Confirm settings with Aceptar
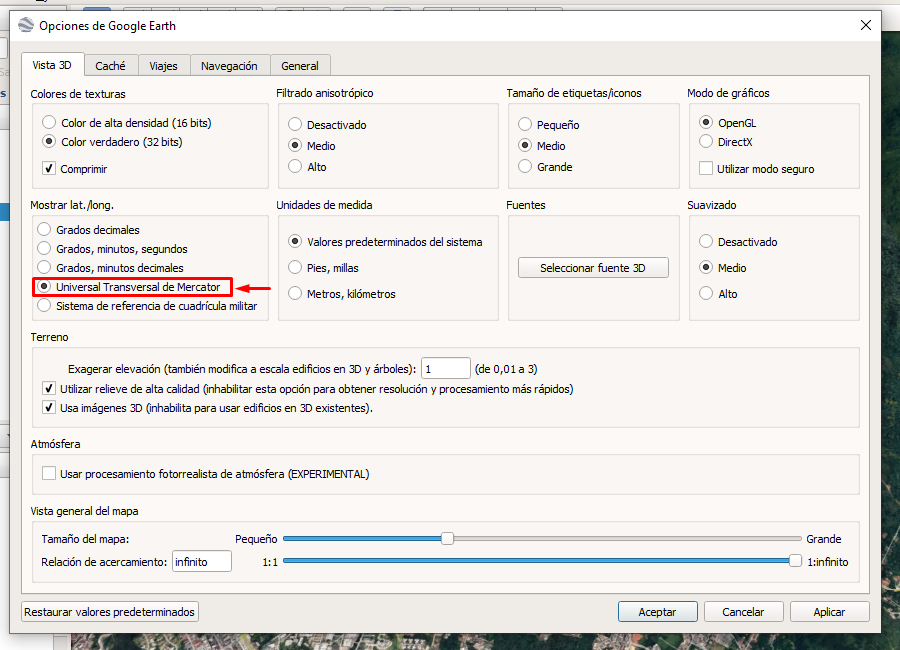The image size is (900, 650). point(658,612)
